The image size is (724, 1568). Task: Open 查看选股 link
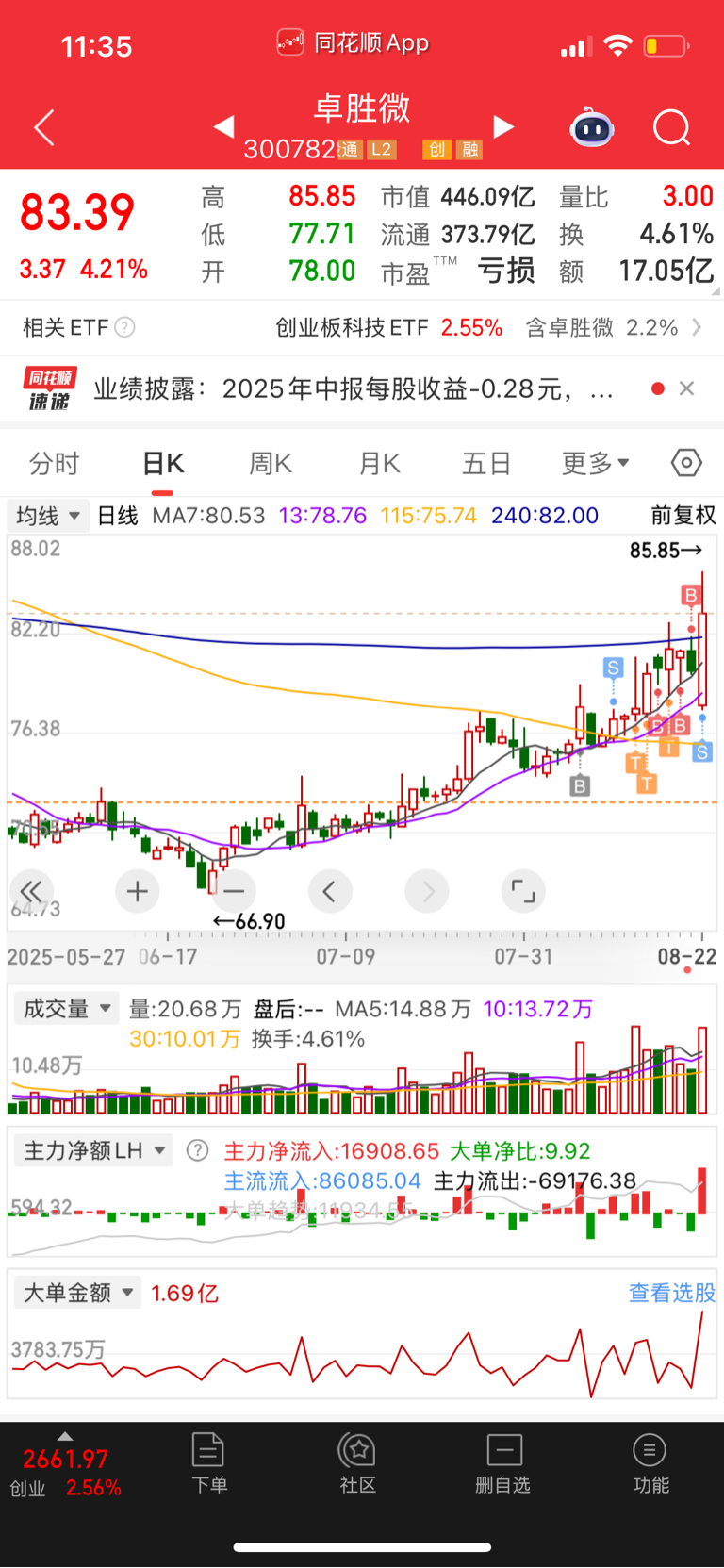672,1293
